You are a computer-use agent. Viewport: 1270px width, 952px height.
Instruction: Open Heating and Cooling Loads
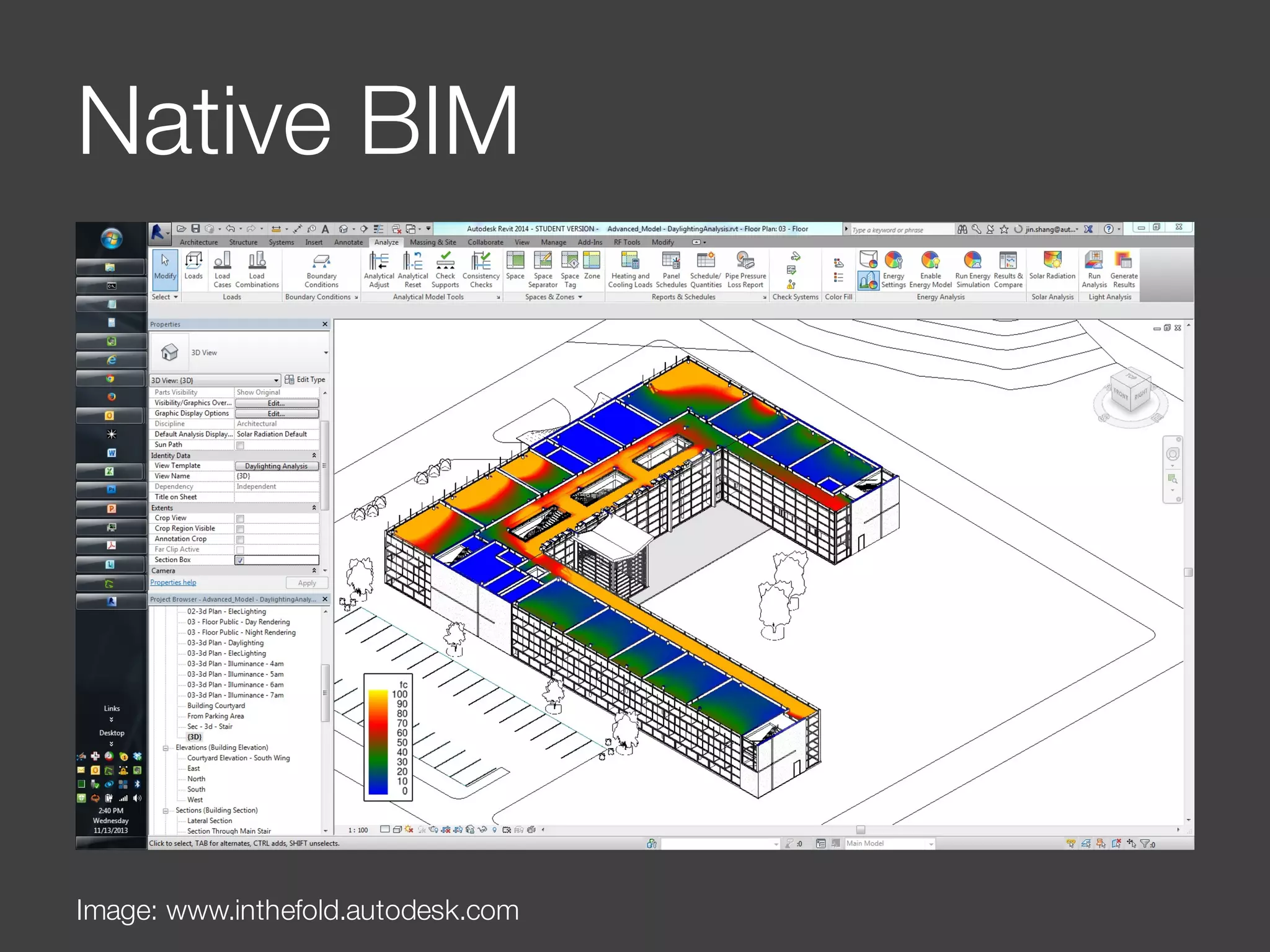pyautogui.click(x=630, y=270)
